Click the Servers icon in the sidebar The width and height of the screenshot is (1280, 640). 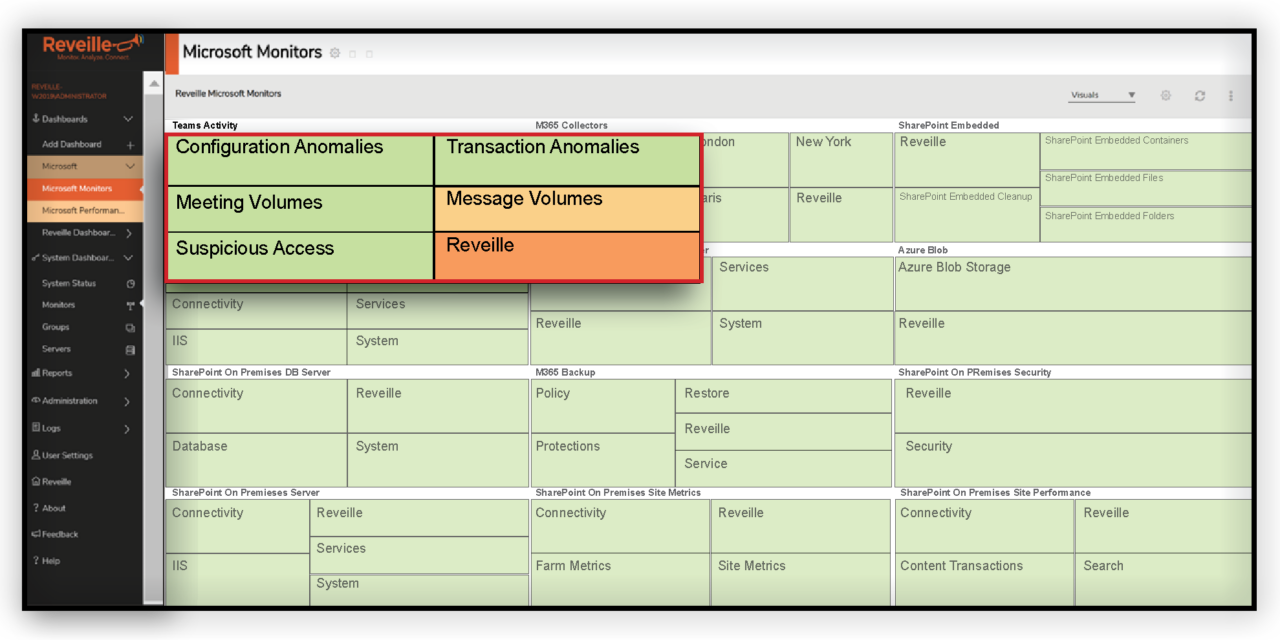point(130,350)
